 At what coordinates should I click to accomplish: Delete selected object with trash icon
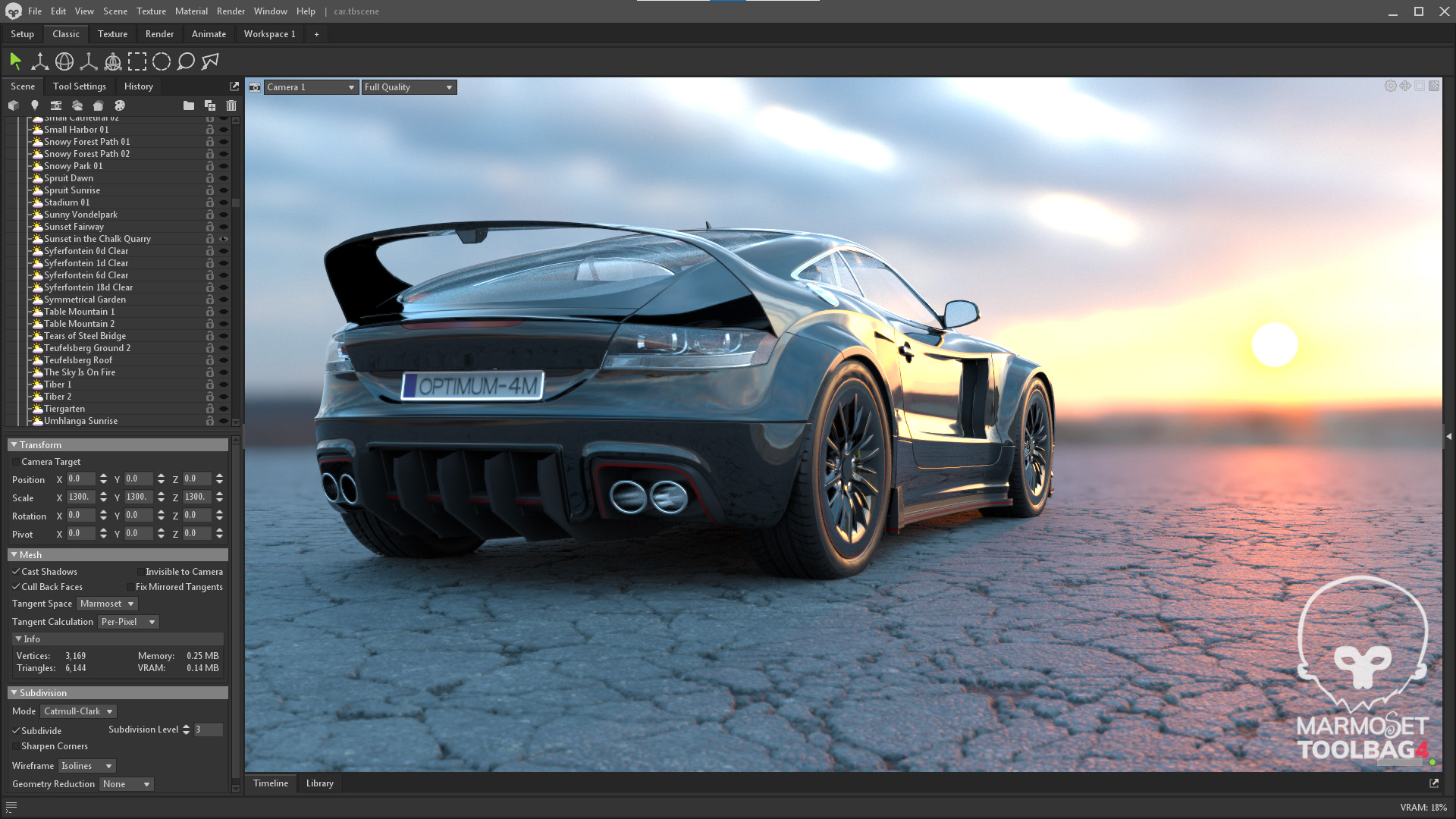[231, 105]
